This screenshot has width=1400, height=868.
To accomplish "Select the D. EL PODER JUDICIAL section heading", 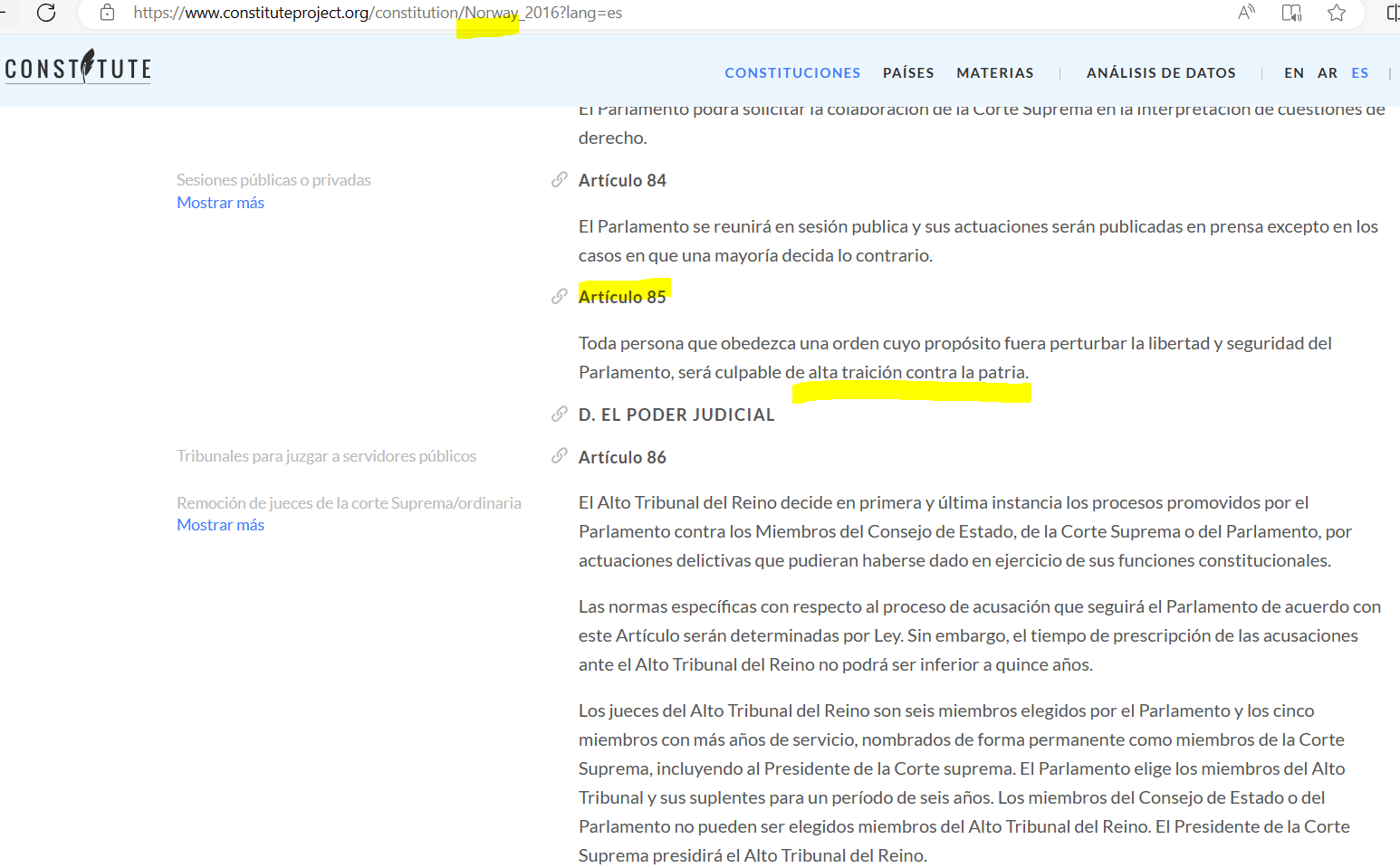I will 676,415.
